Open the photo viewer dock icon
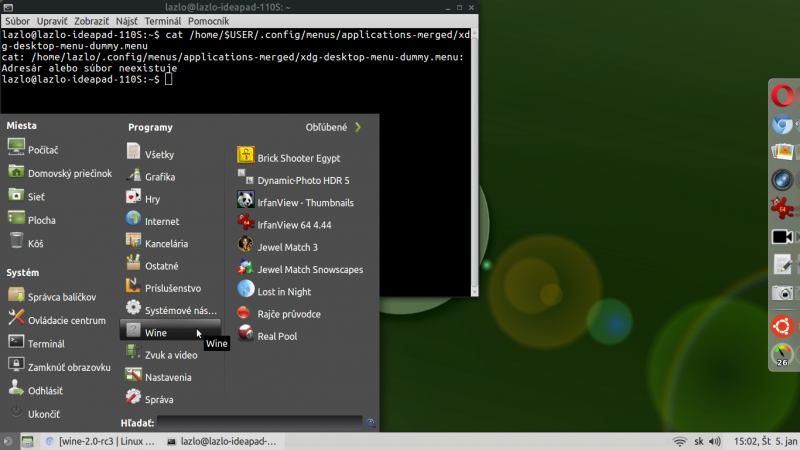Viewport: 800px width, 450px height. 782,152
